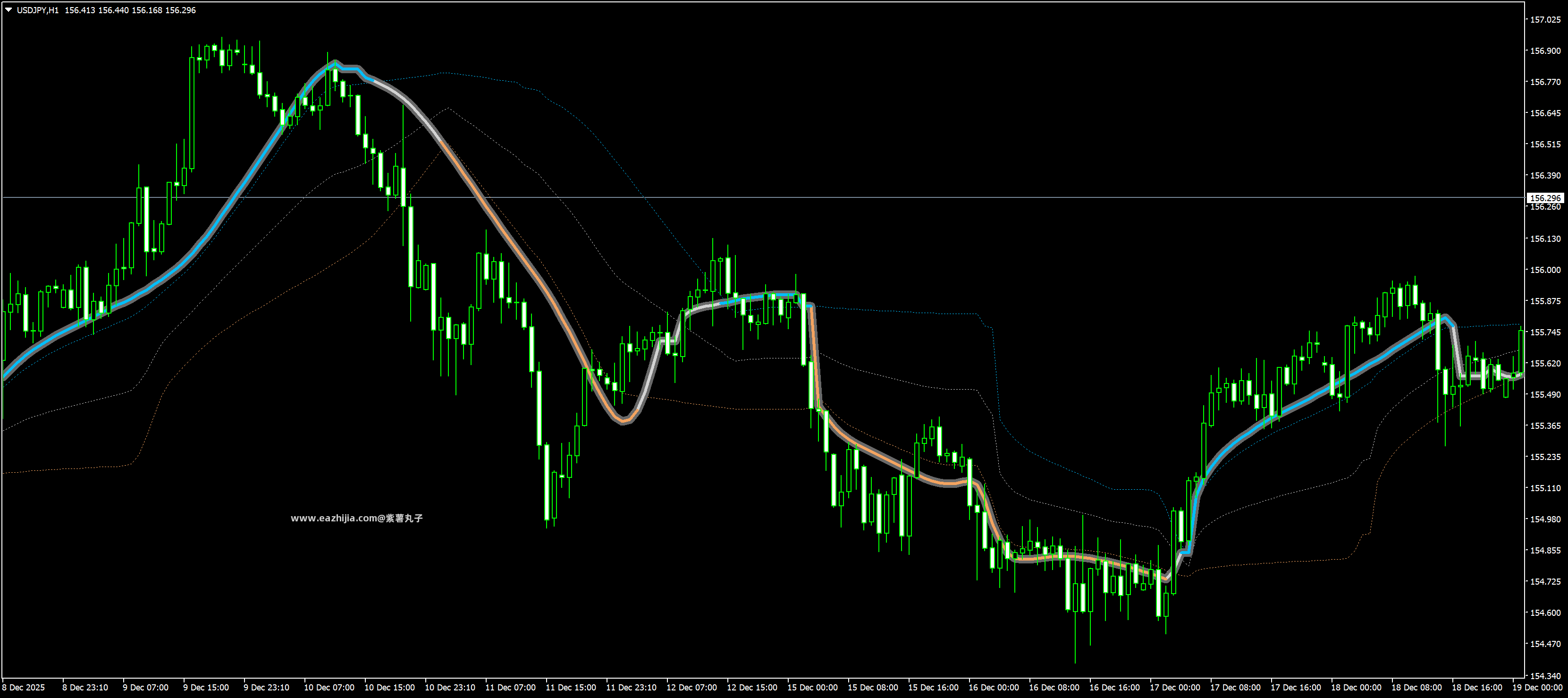Click the 9 Dec 07:00 time label
Viewport: 1568px width, 698px height.
coord(145,688)
